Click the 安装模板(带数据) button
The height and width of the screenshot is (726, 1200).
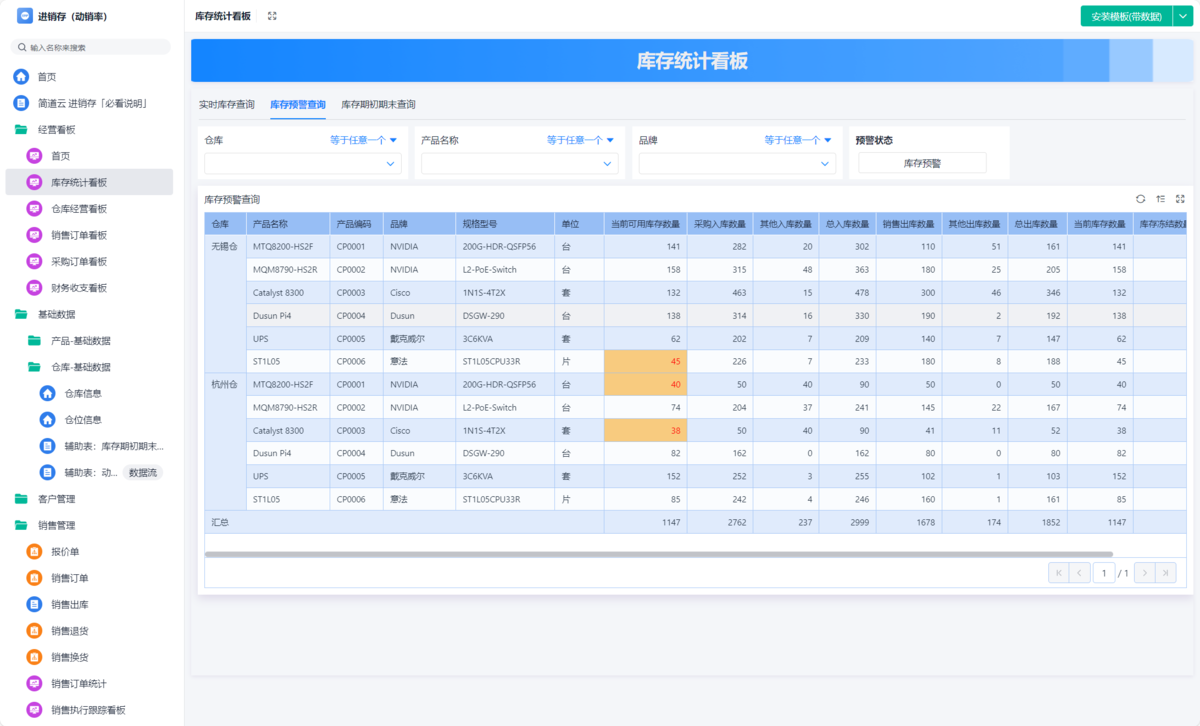(1126, 16)
